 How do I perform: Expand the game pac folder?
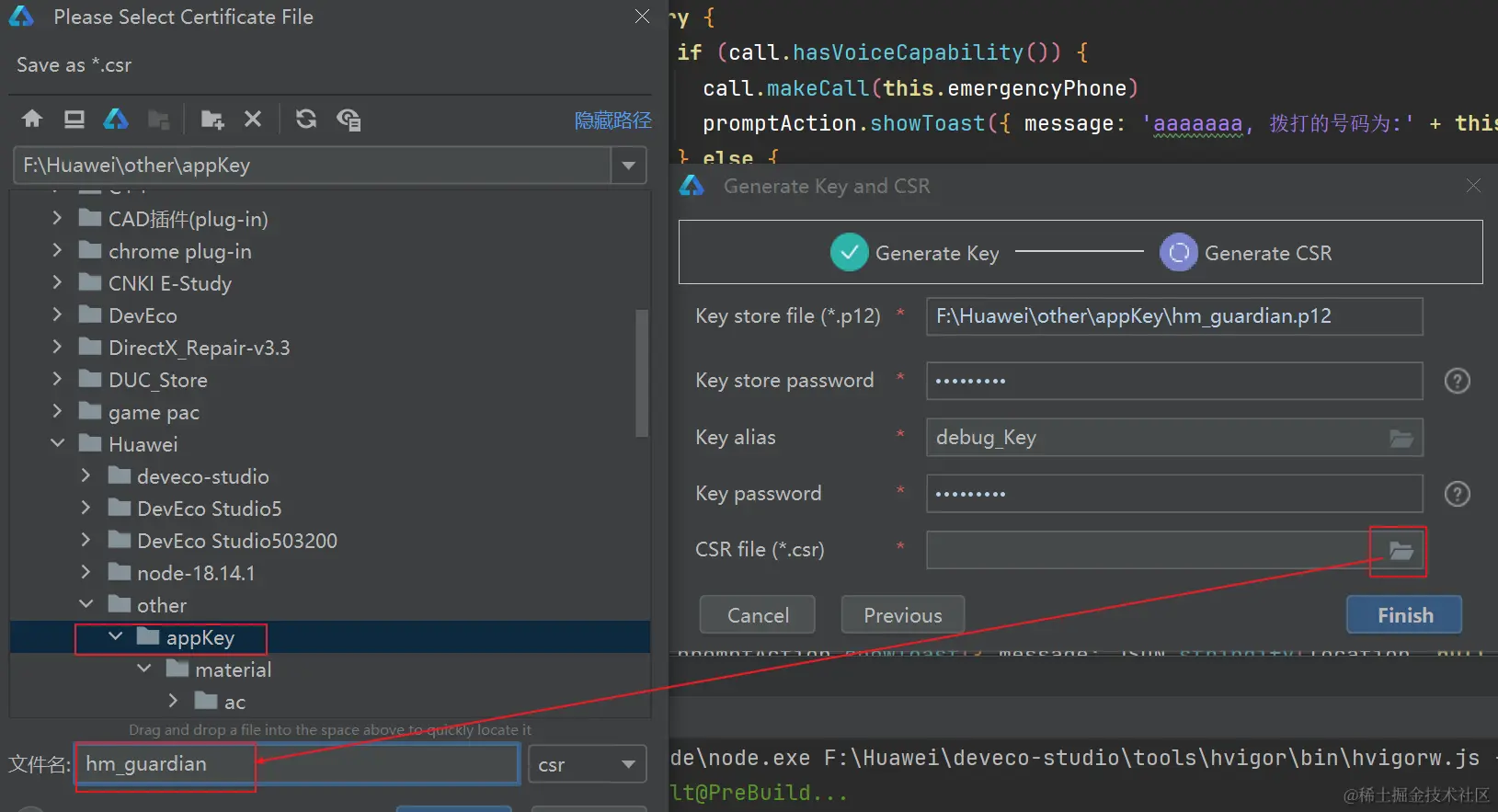57,411
